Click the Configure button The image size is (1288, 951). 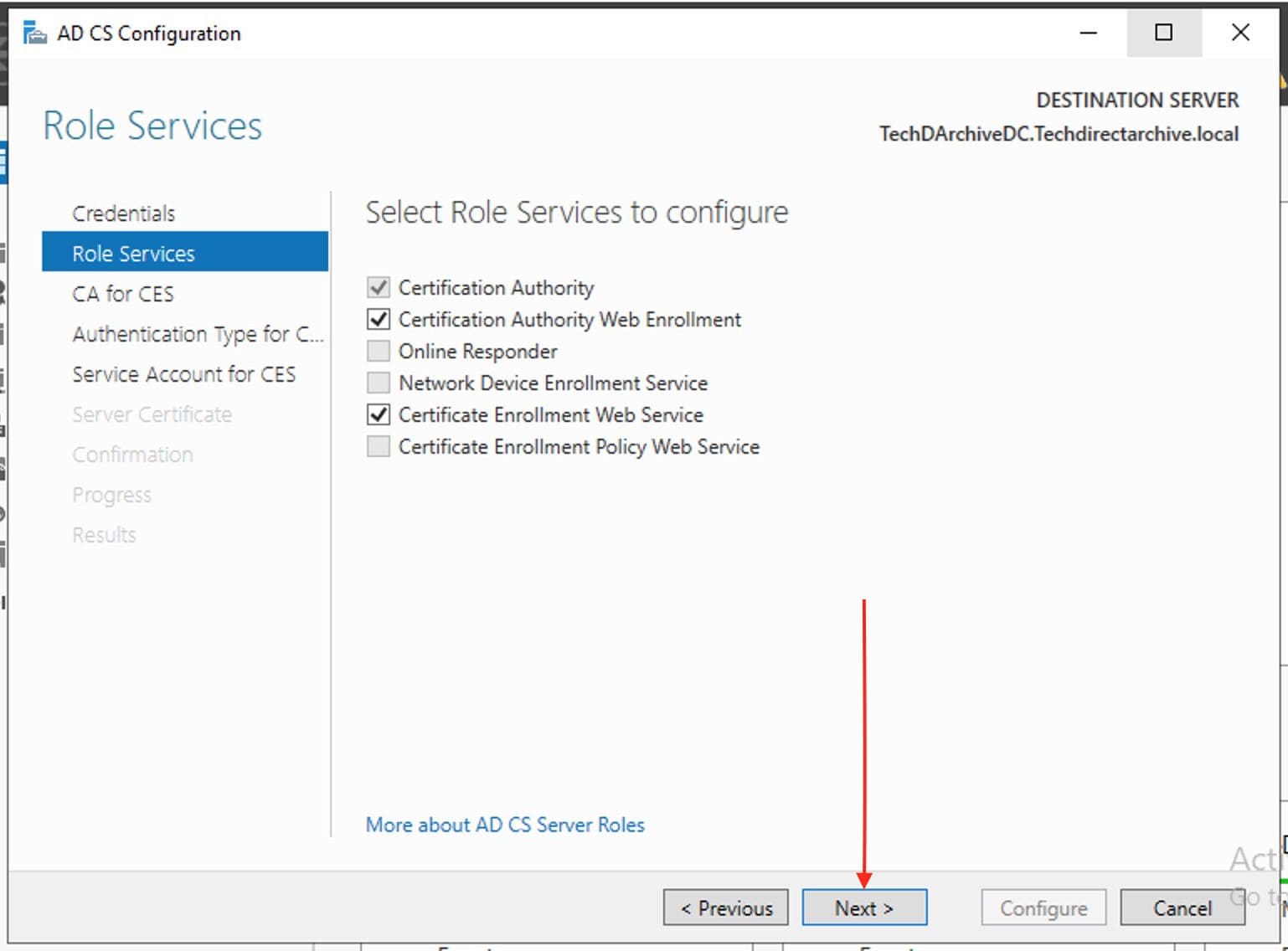click(1043, 907)
